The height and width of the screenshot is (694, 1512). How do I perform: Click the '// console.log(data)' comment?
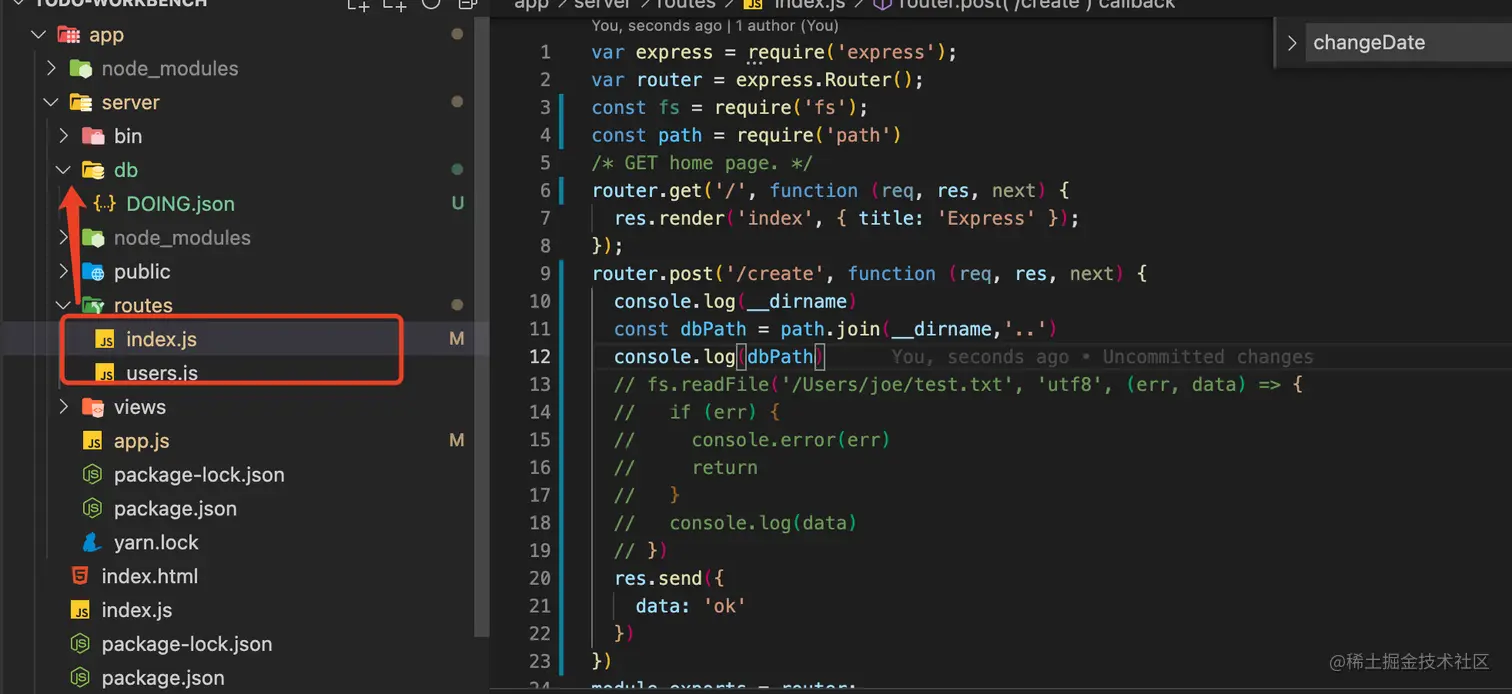coord(736,523)
